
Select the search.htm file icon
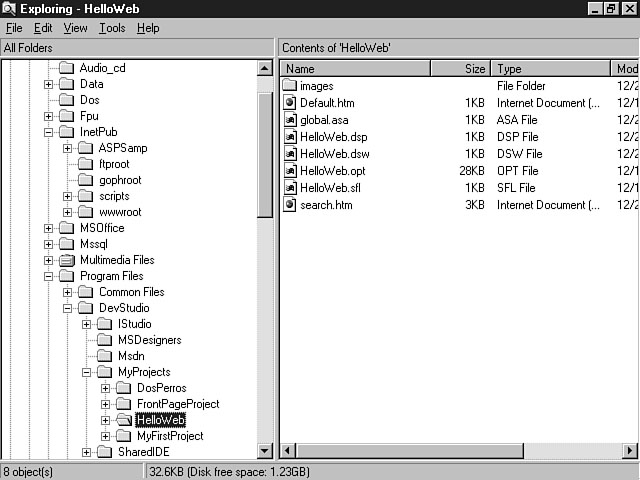[290, 205]
